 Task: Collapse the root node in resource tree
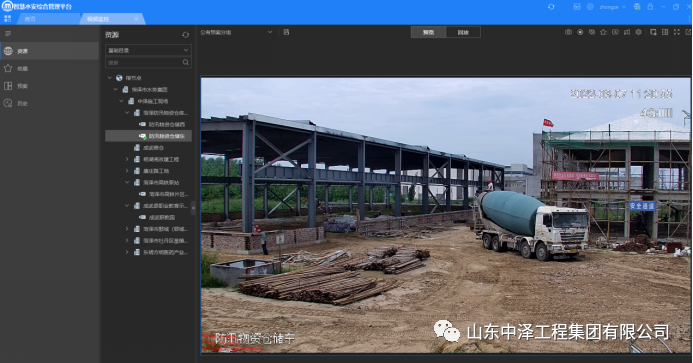click(110, 78)
